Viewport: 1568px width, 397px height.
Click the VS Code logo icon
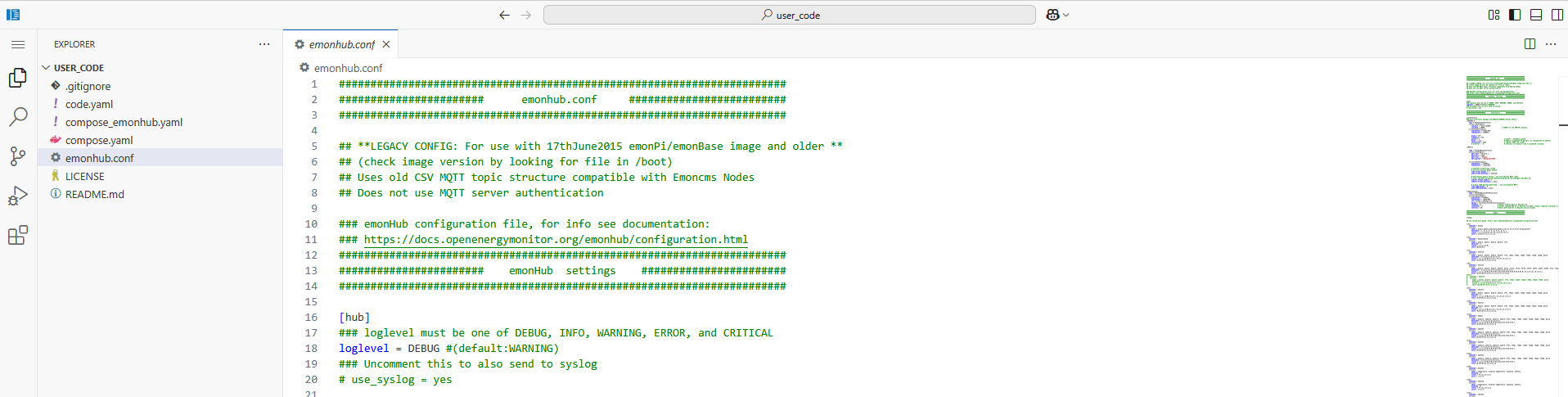pyautogui.click(x=13, y=15)
